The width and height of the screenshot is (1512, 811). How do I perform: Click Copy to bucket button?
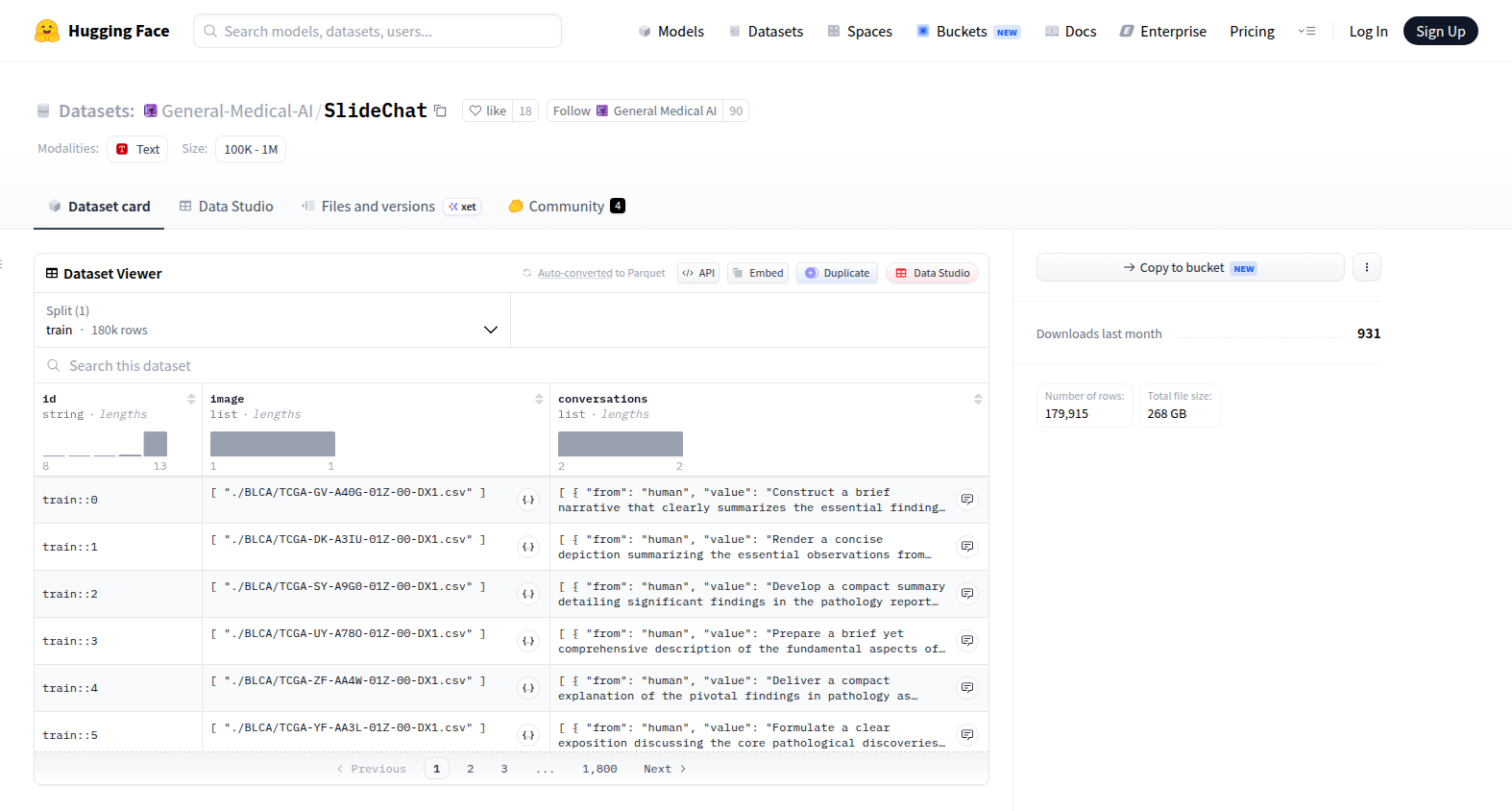1190,267
